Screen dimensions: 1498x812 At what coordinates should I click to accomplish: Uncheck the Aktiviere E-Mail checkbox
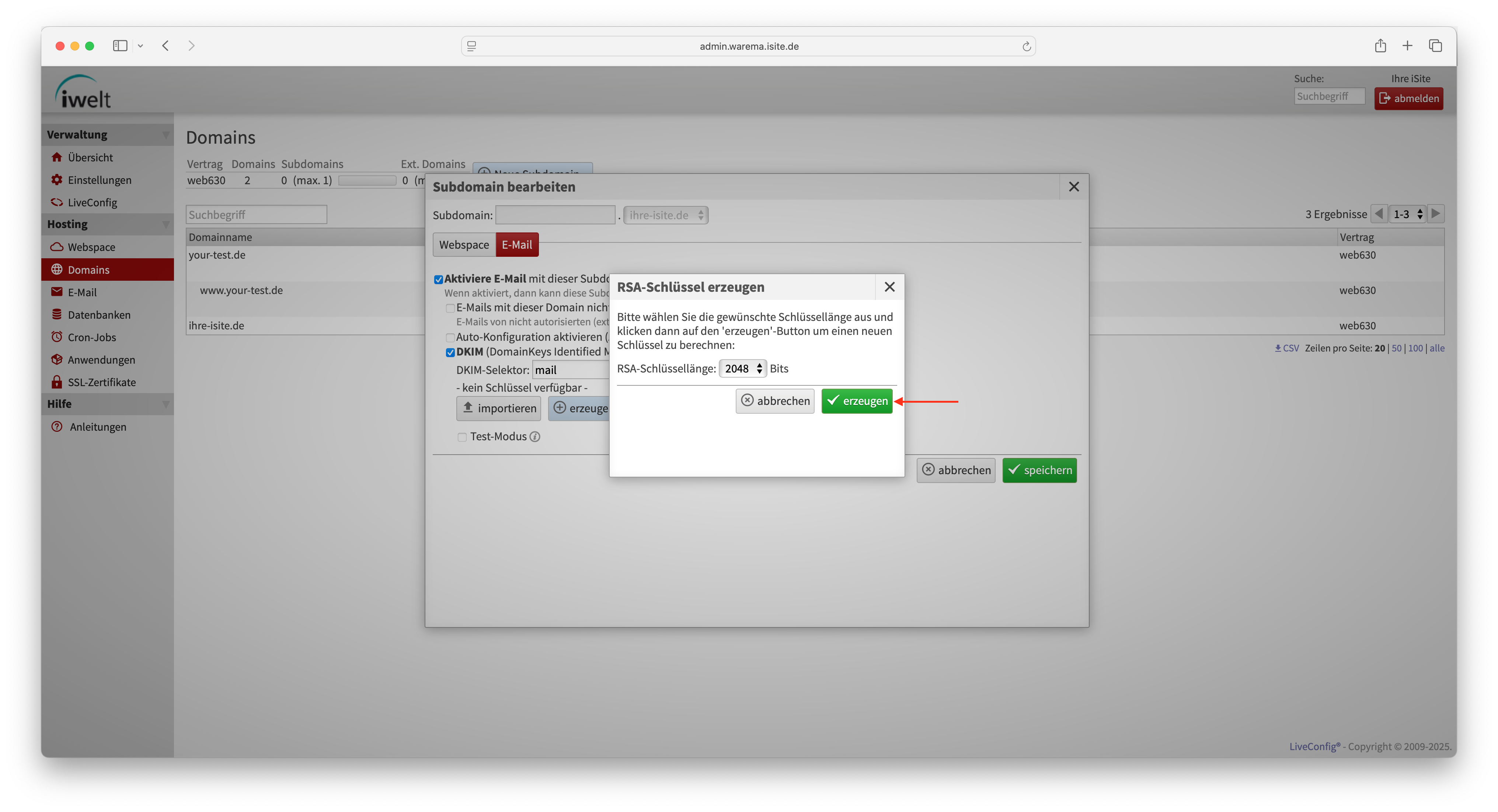coord(439,279)
